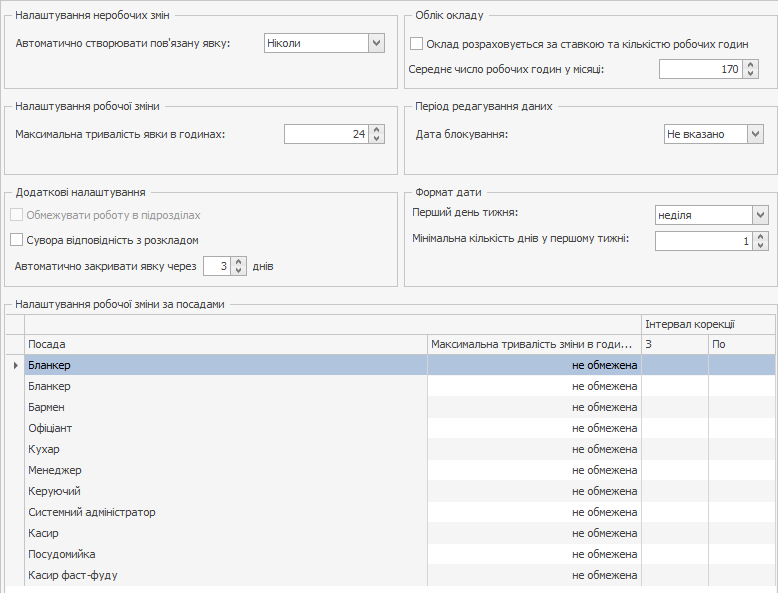The image size is (778, 593).
Task: Click the 'Максимальна тривалість явки' input field
Action: 325,134
